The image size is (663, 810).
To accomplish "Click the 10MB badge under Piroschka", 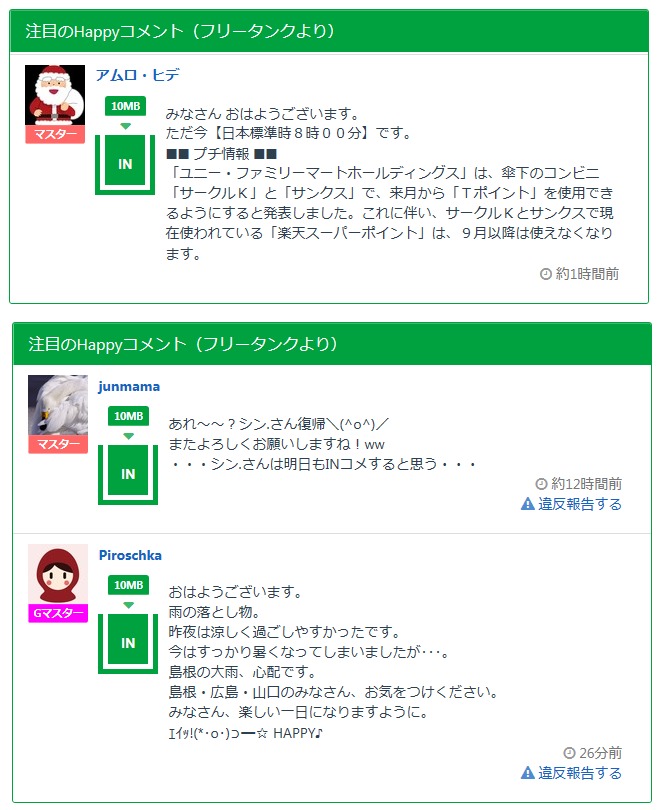I will click(129, 585).
